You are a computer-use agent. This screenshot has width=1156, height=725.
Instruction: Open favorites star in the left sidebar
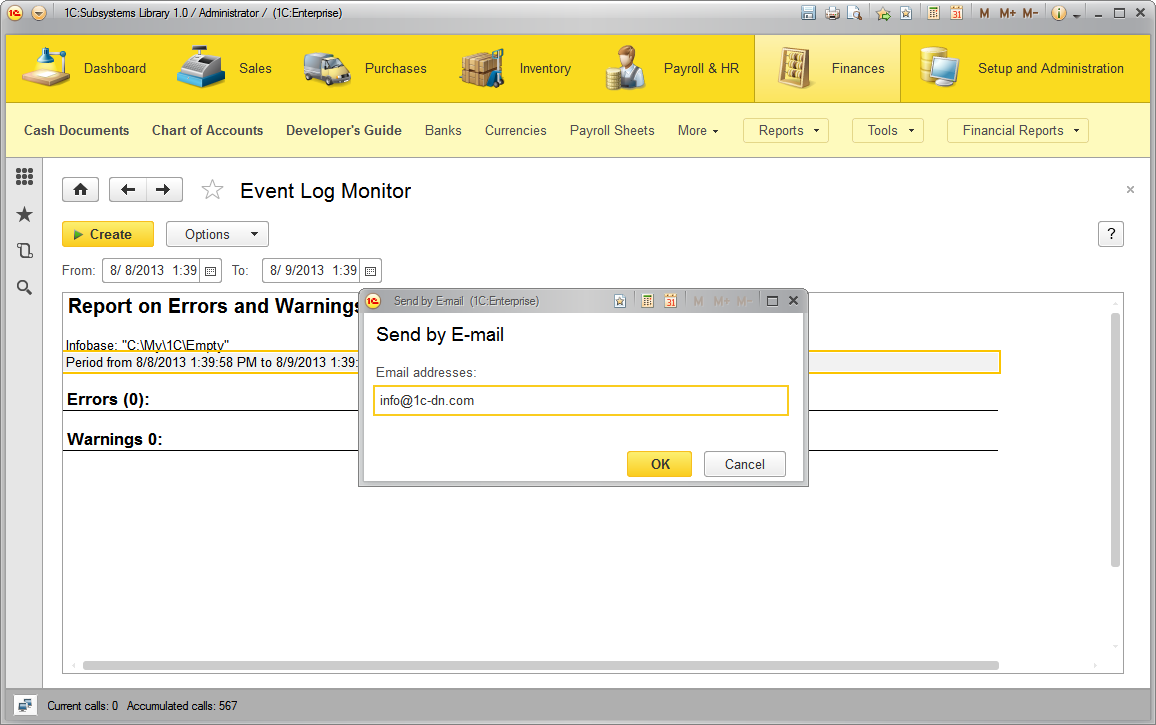pos(24,215)
